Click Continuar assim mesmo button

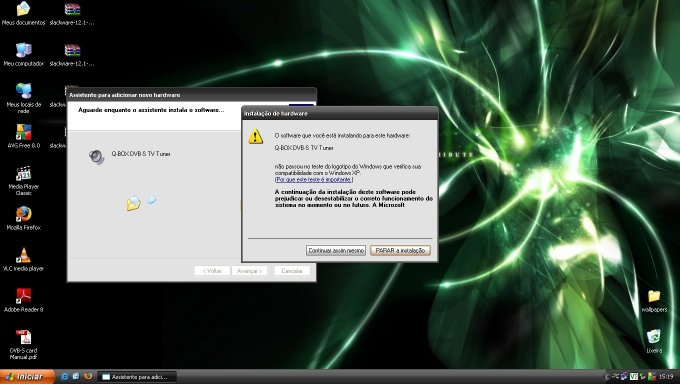336,250
